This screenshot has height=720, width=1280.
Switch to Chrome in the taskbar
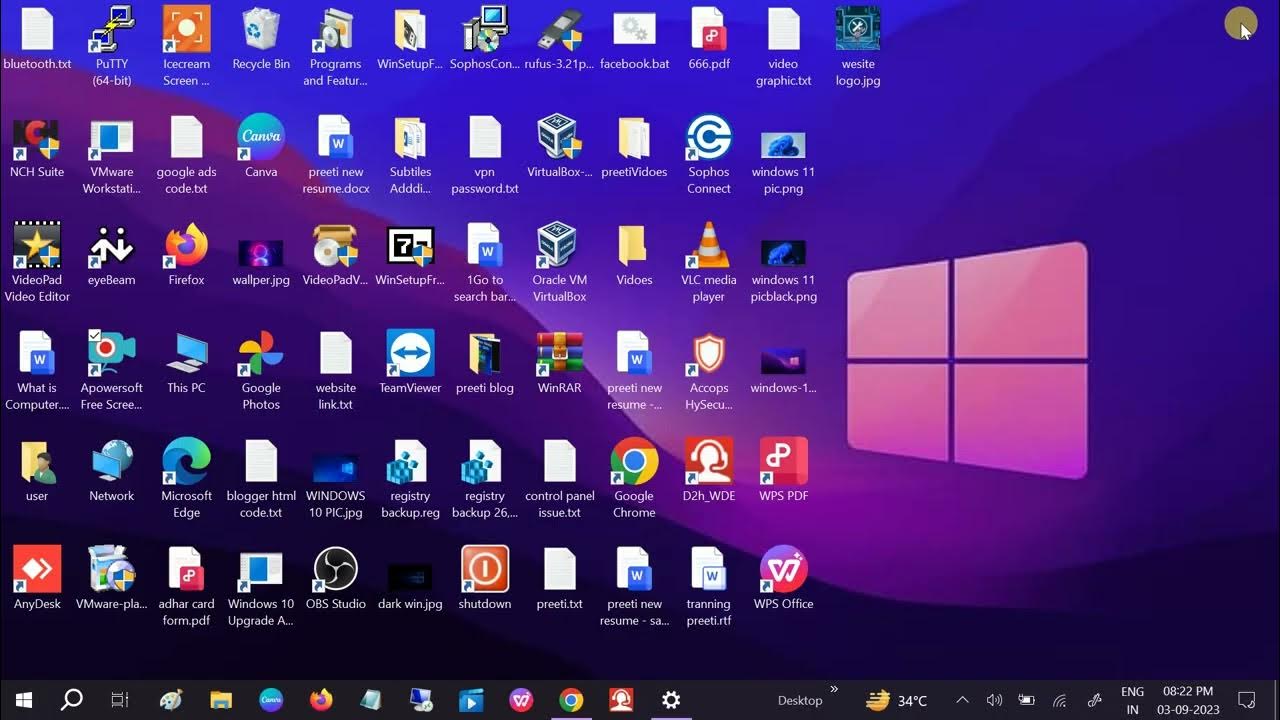click(571, 700)
